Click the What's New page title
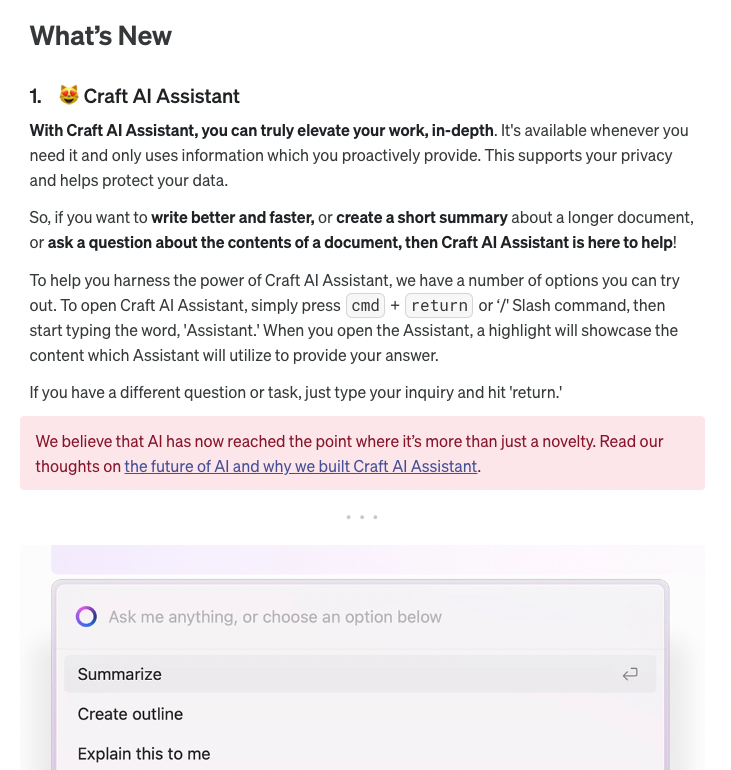The height and width of the screenshot is (770, 731). pos(101,36)
